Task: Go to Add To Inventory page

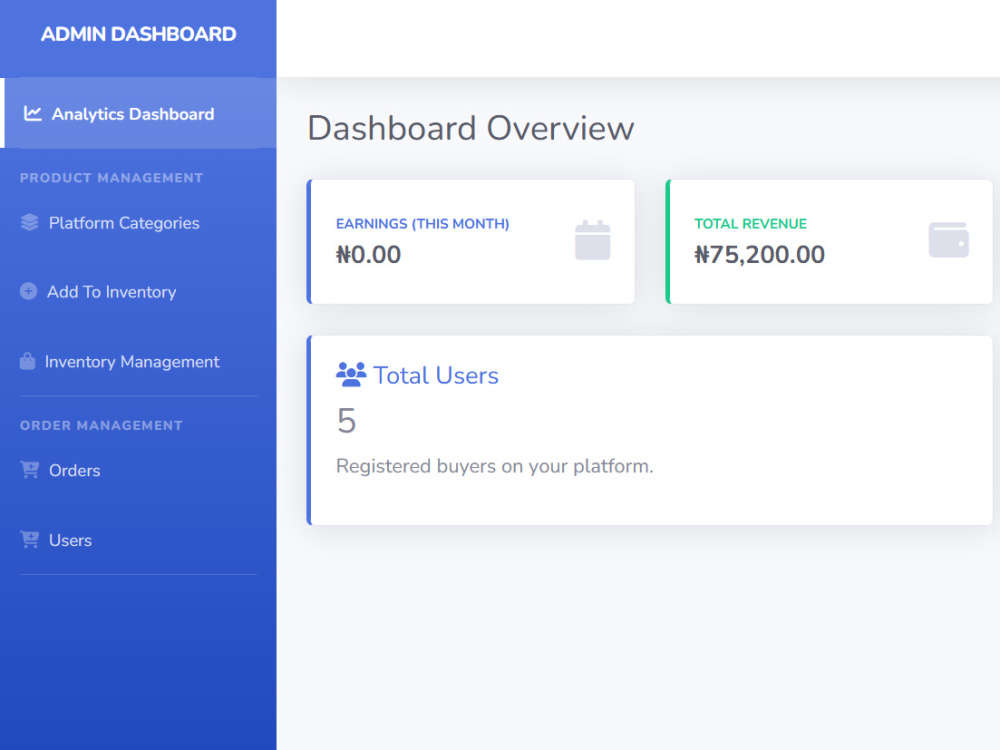Action: 138,291
